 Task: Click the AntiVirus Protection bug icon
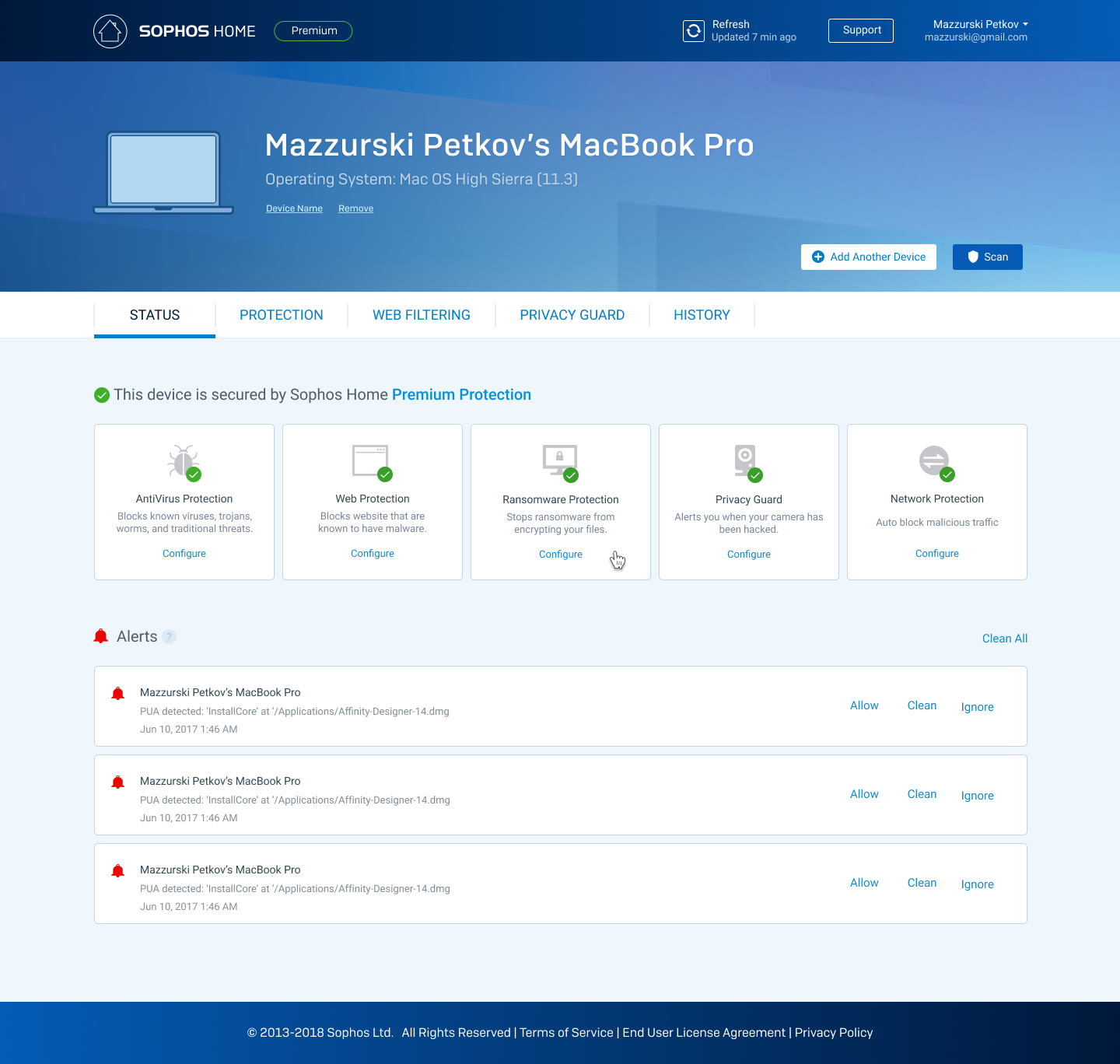click(184, 462)
